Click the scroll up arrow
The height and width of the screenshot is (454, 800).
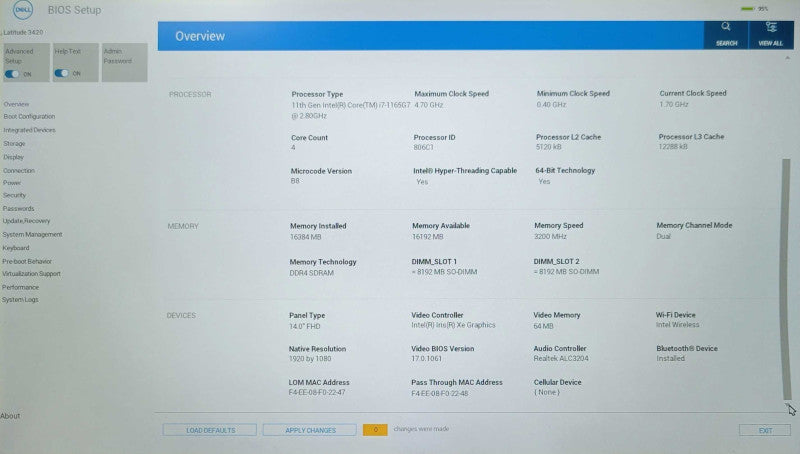[x=787, y=58]
